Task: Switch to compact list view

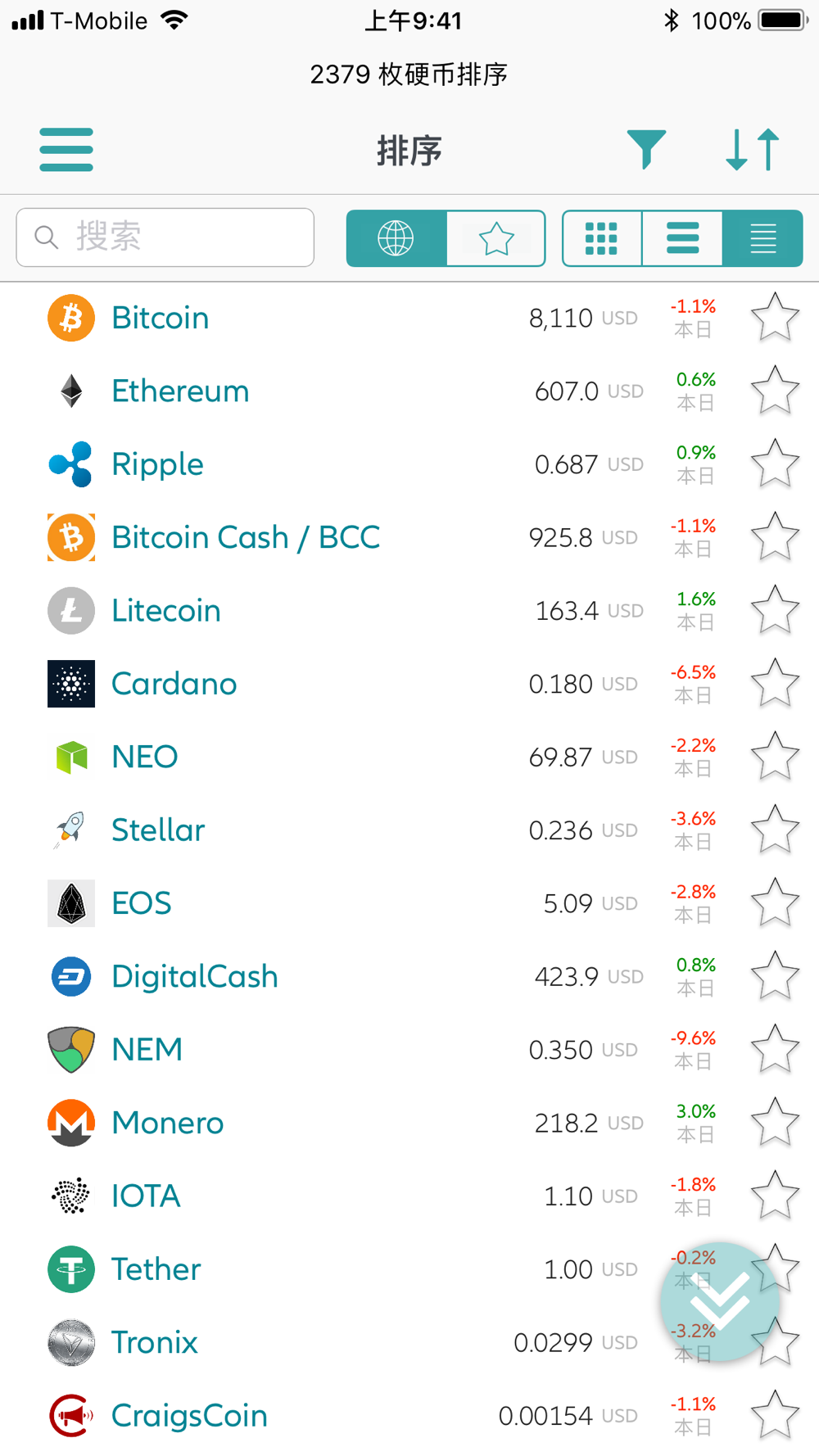Action: [763, 238]
